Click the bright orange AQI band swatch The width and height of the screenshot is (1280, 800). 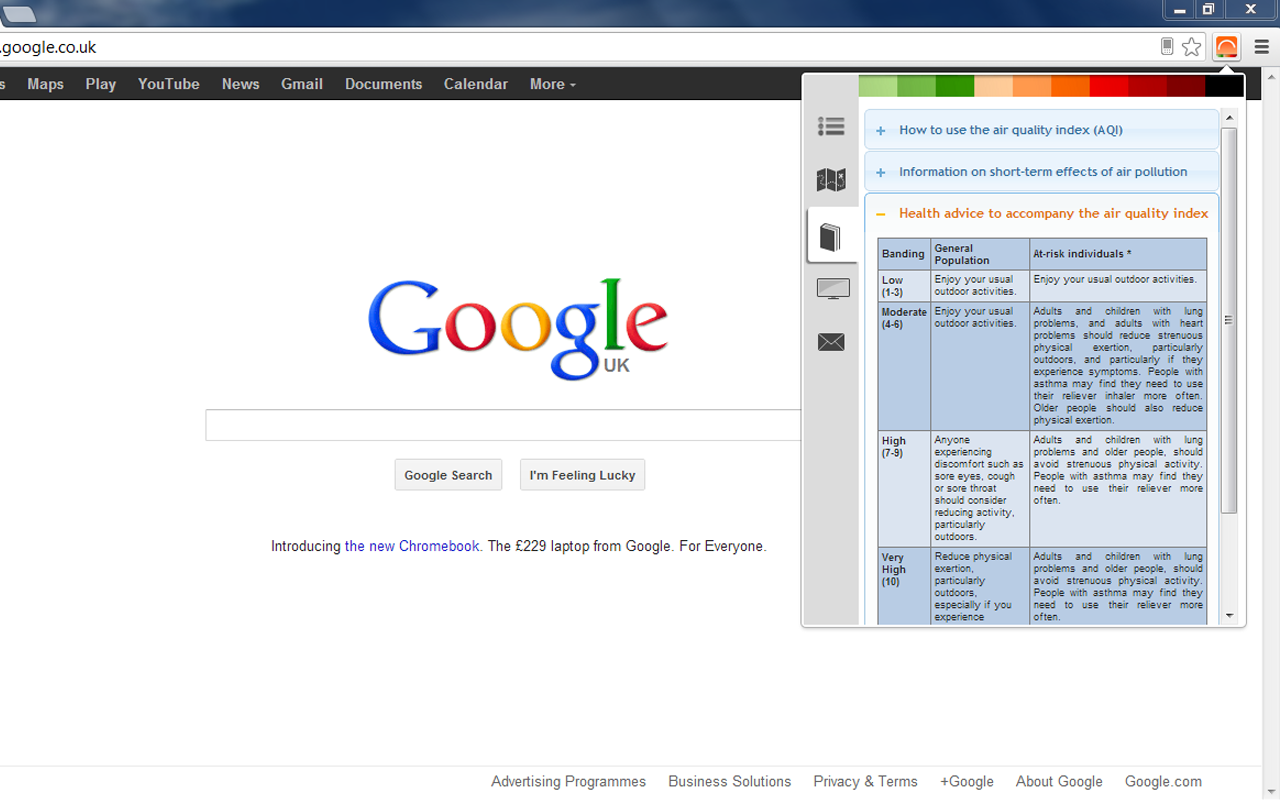point(1070,86)
